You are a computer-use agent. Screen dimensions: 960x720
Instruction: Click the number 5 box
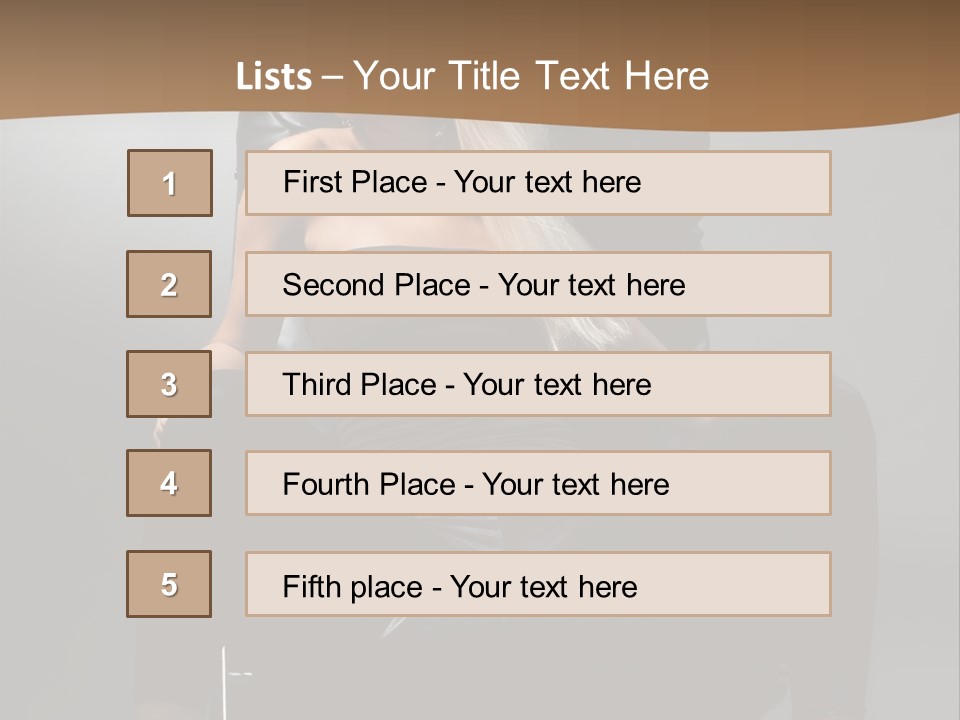click(x=169, y=584)
